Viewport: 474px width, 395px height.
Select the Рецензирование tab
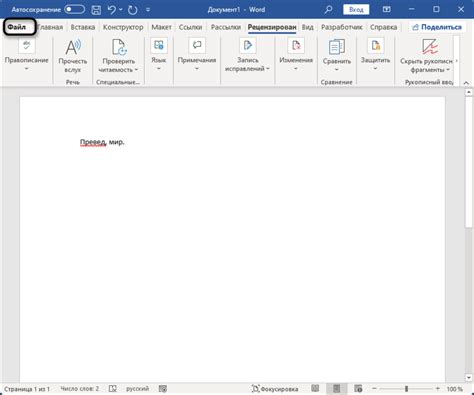tap(272, 27)
